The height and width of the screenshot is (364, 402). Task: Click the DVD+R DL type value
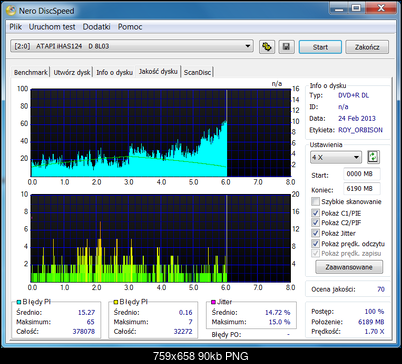(x=353, y=95)
